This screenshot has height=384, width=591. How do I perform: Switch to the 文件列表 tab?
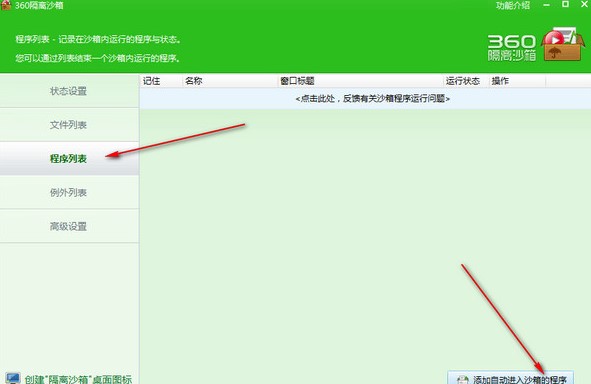[69, 125]
